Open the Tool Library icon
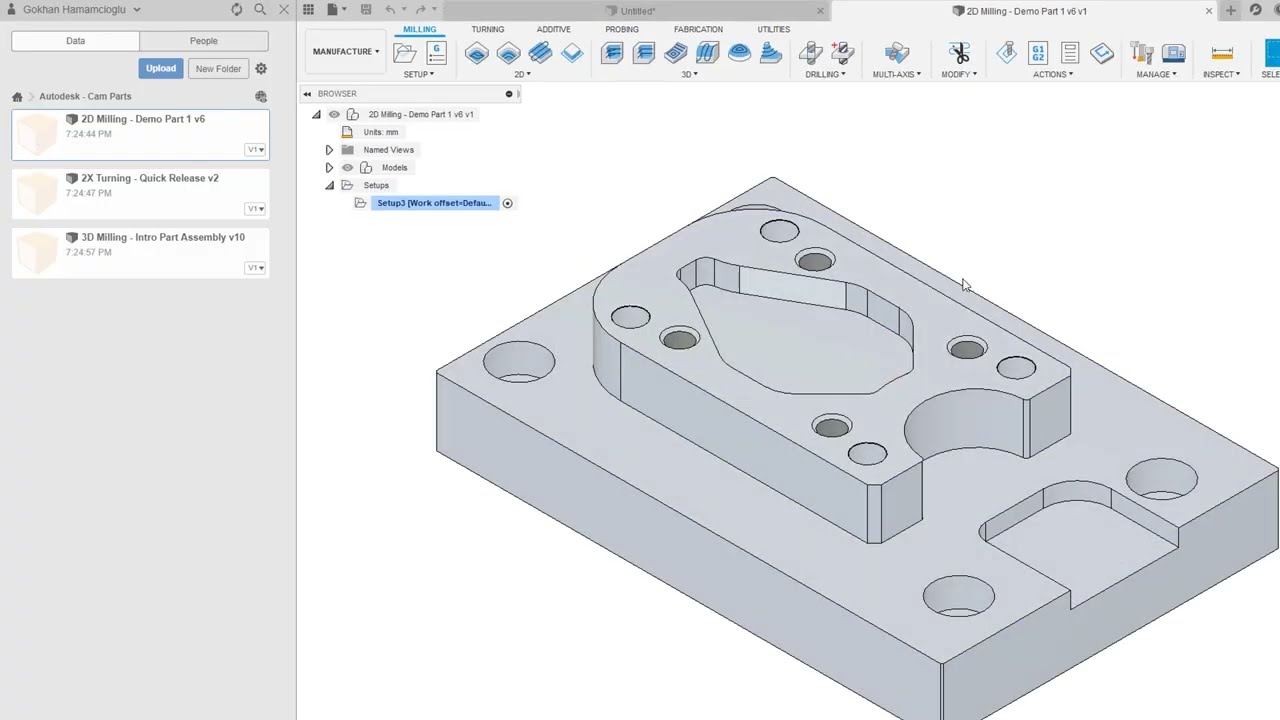The width and height of the screenshot is (1280, 720). pos(1142,53)
